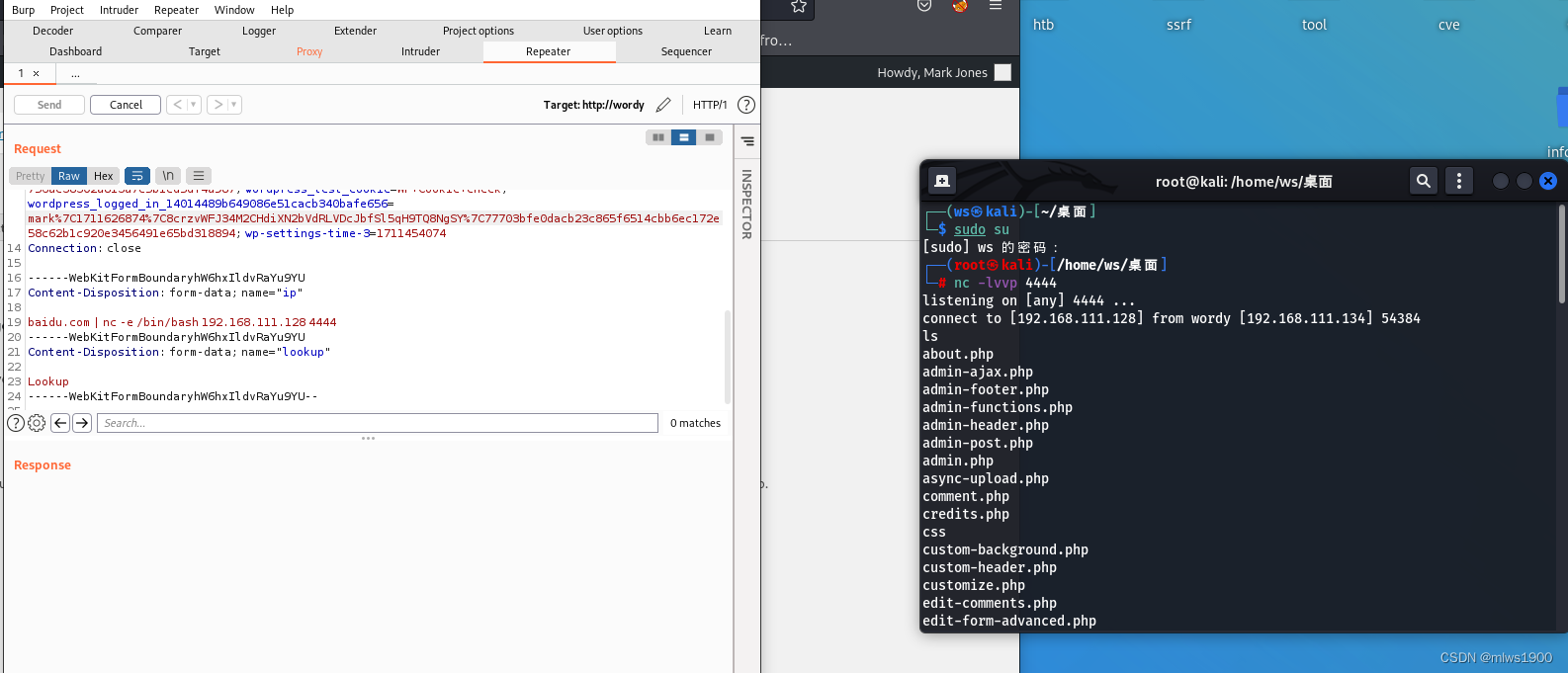Click the request editor vertical scrollbar
This screenshot has width=1568, height=673.
click(729, 356)
